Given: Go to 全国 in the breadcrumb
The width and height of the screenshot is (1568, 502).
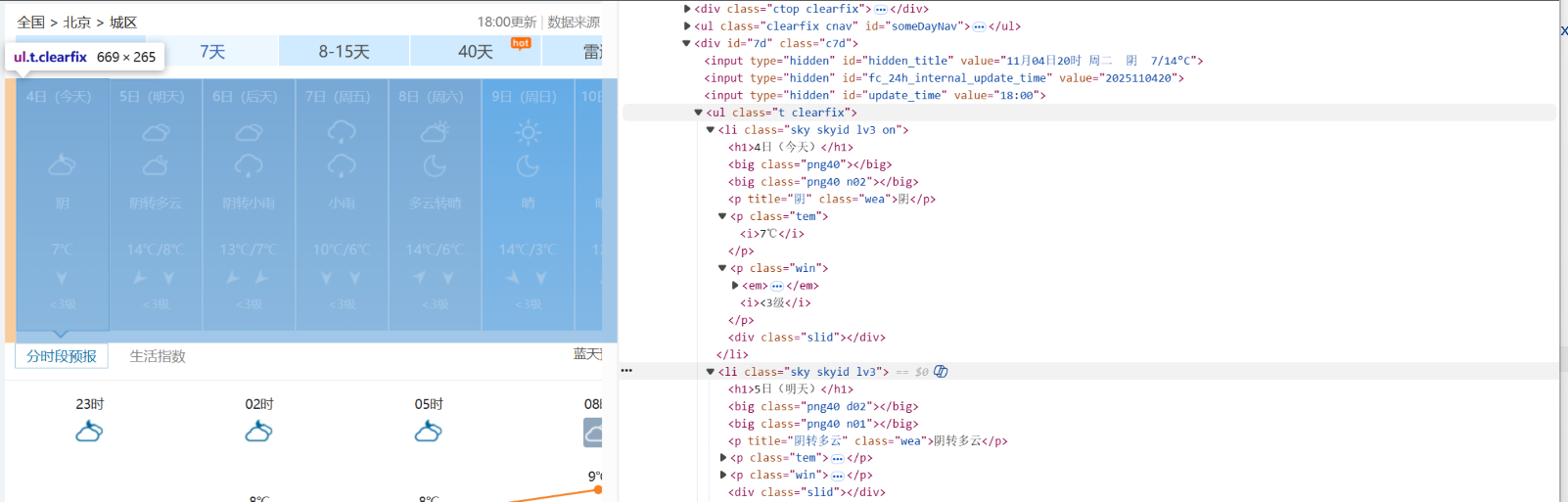Looking at the screenshot, I should (31, 22).
